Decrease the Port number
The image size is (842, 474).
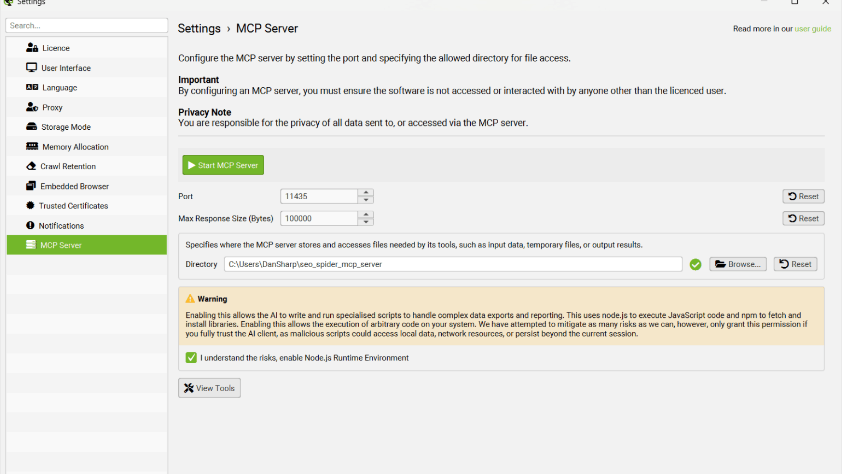366,200
